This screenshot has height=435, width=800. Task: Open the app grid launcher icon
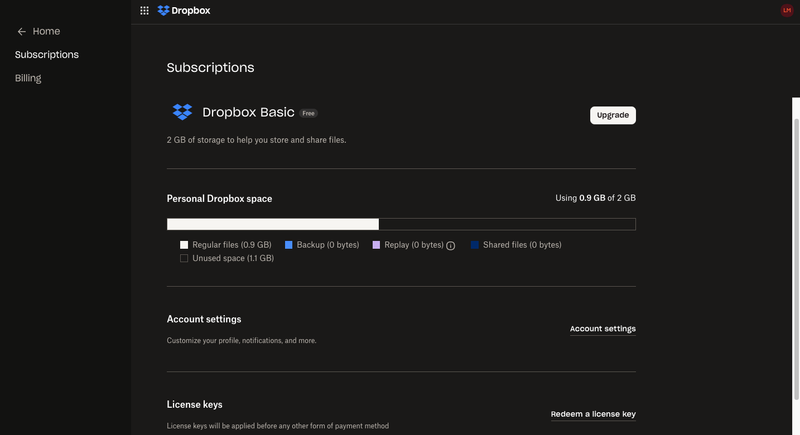[x=144, y=11]
